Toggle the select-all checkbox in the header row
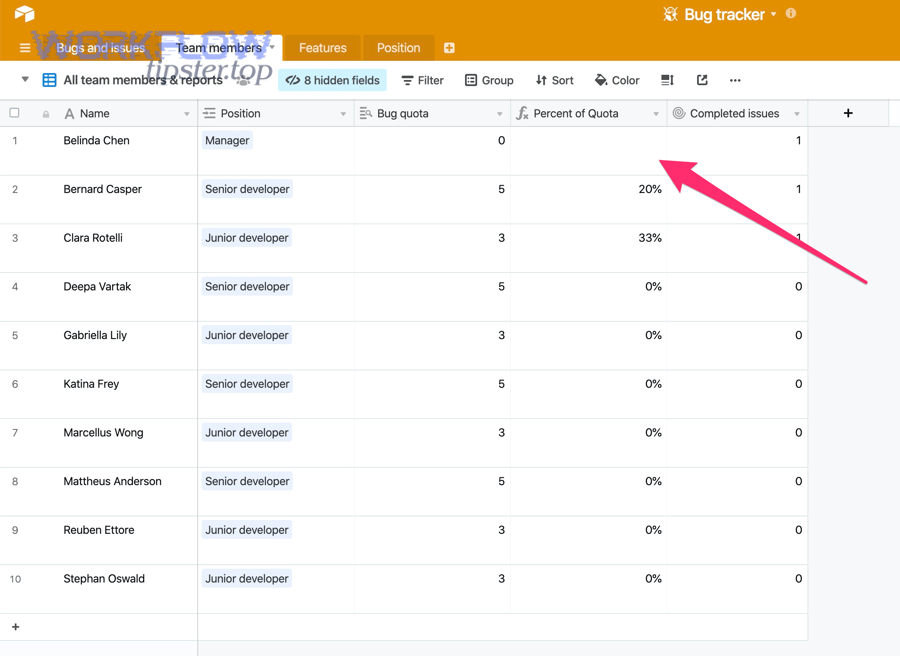Screen dimensions: 900x656 (14, 113)
